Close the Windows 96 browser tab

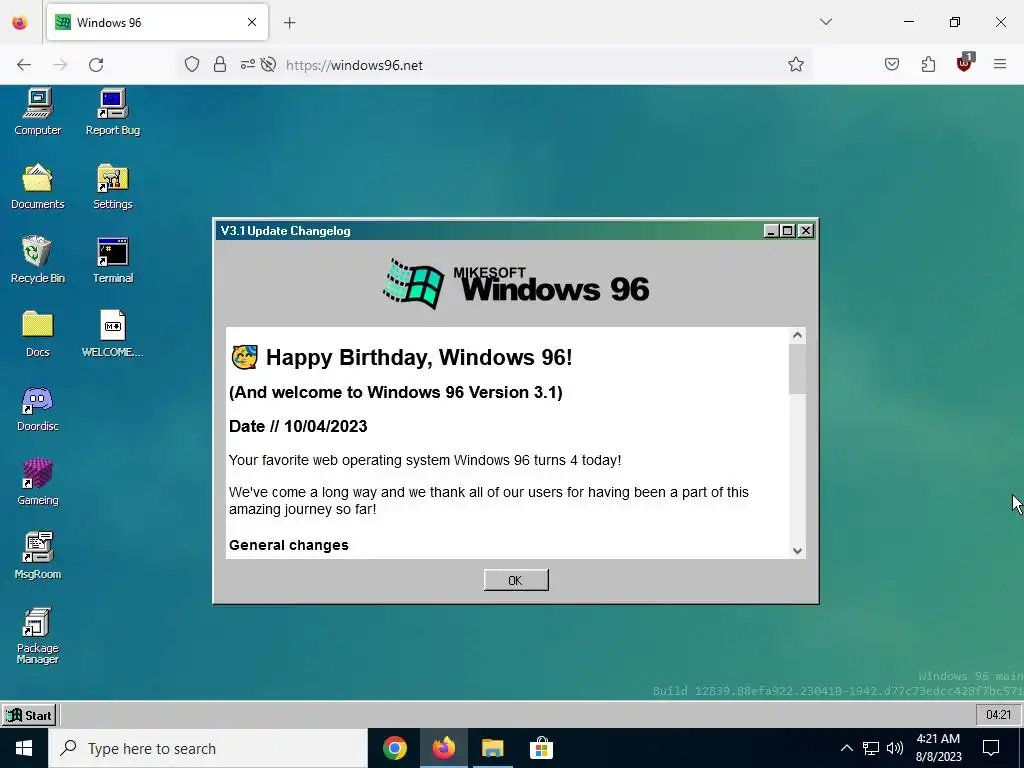[x=252, y=22]
